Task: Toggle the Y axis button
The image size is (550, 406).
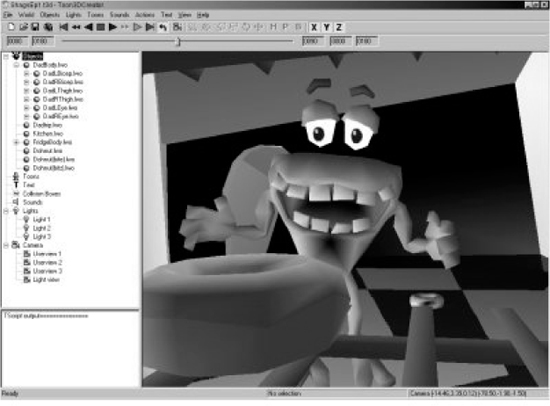Action: [x=327, y=27]
